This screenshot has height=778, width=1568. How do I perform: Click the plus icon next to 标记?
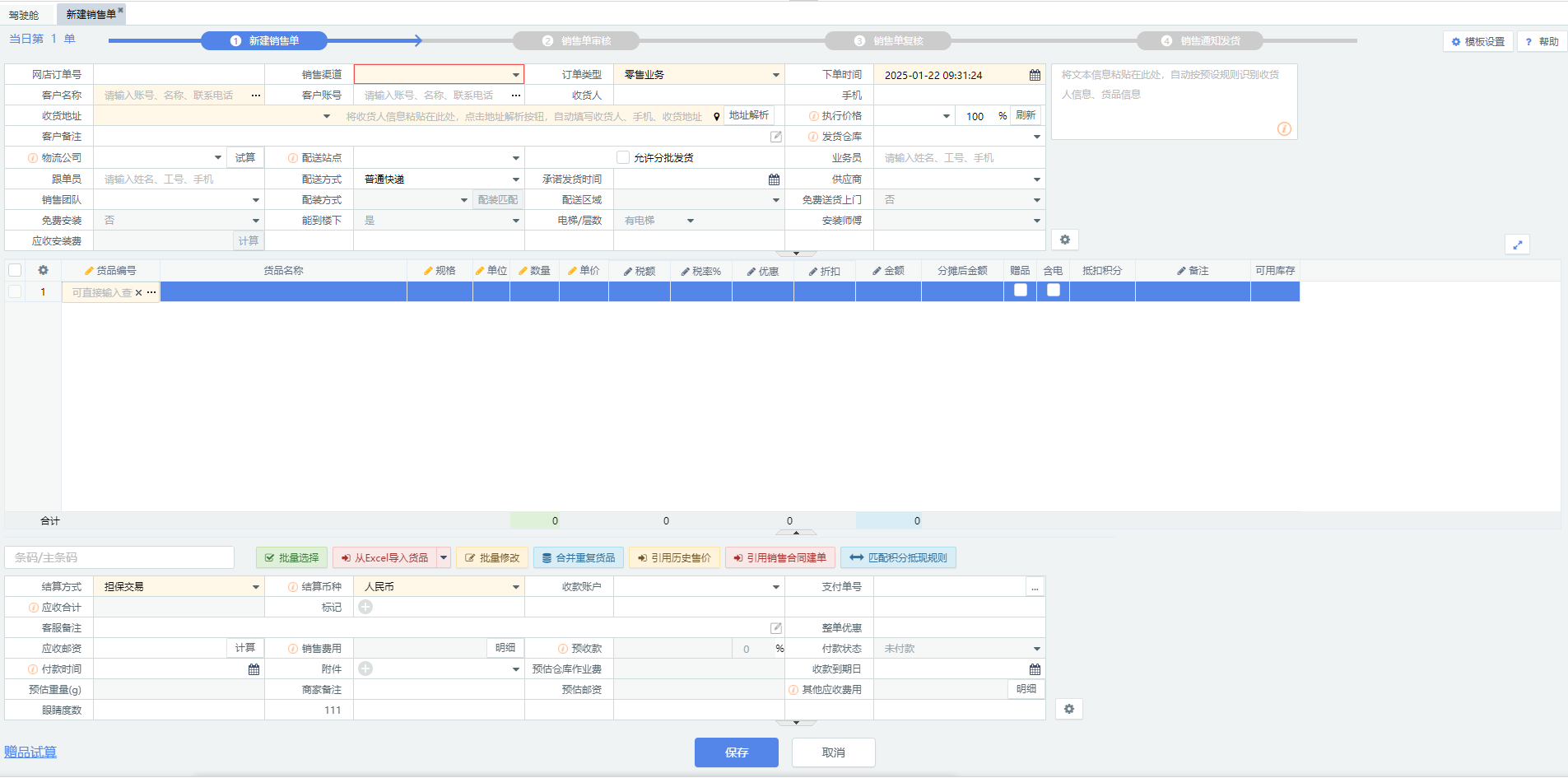pyautogui.click(x=365, y=607)
